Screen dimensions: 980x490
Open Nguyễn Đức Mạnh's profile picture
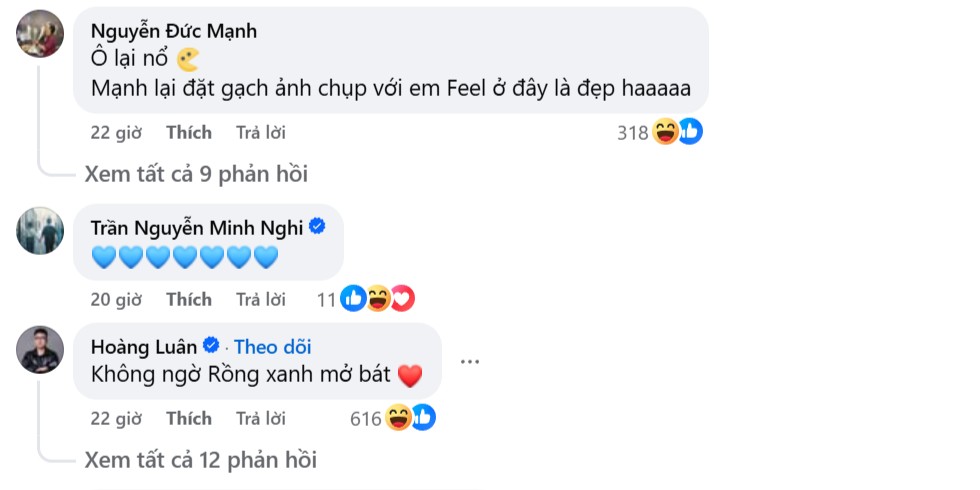[x=40, y=36]
